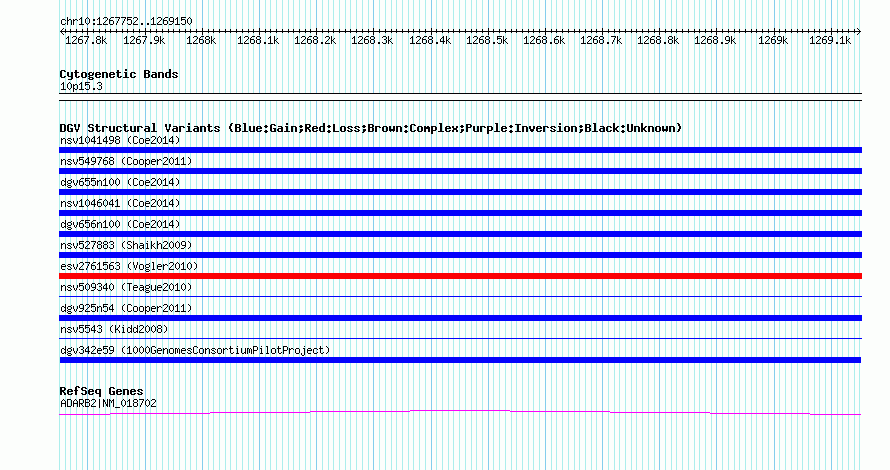Click the blue bar under nsv549768
The width and height of the screenshot is (890, 470).
[x=460, y=171]
